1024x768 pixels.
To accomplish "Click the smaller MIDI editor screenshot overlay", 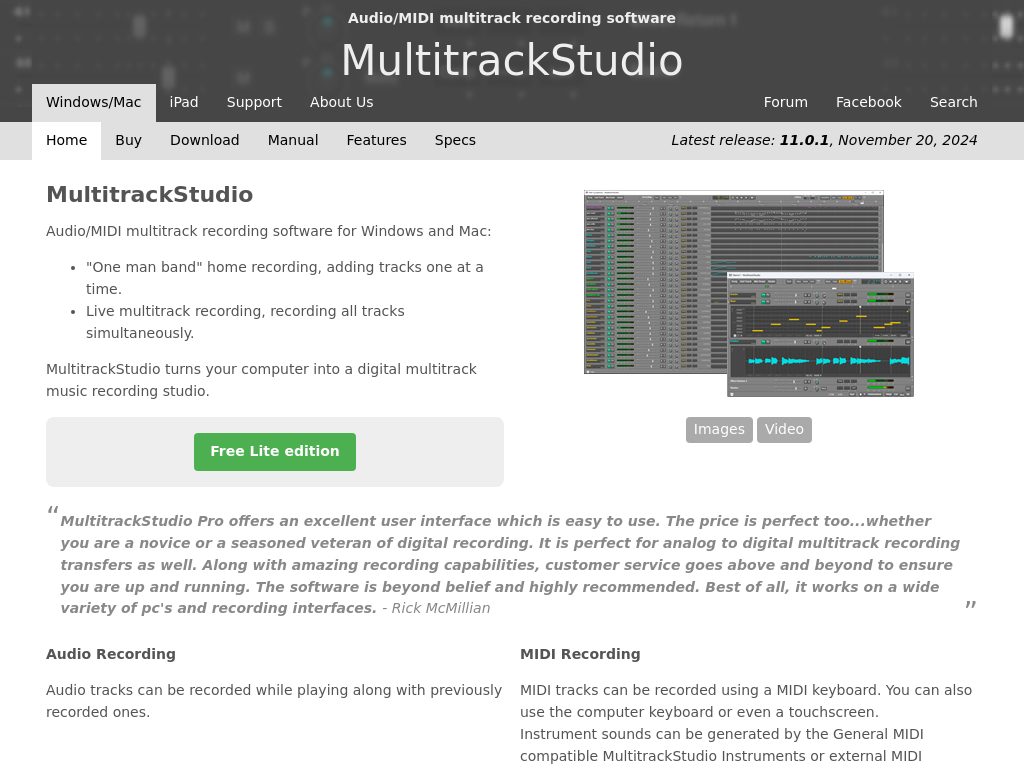I will (x=820, y=335).
